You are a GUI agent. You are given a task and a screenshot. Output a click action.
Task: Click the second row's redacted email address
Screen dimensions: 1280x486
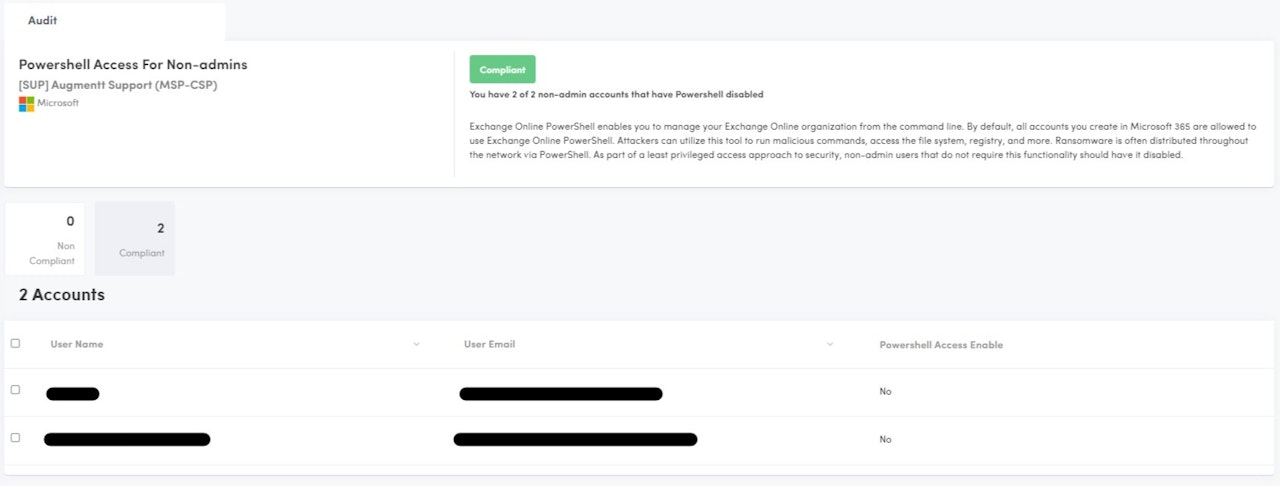tap(575, 439)
